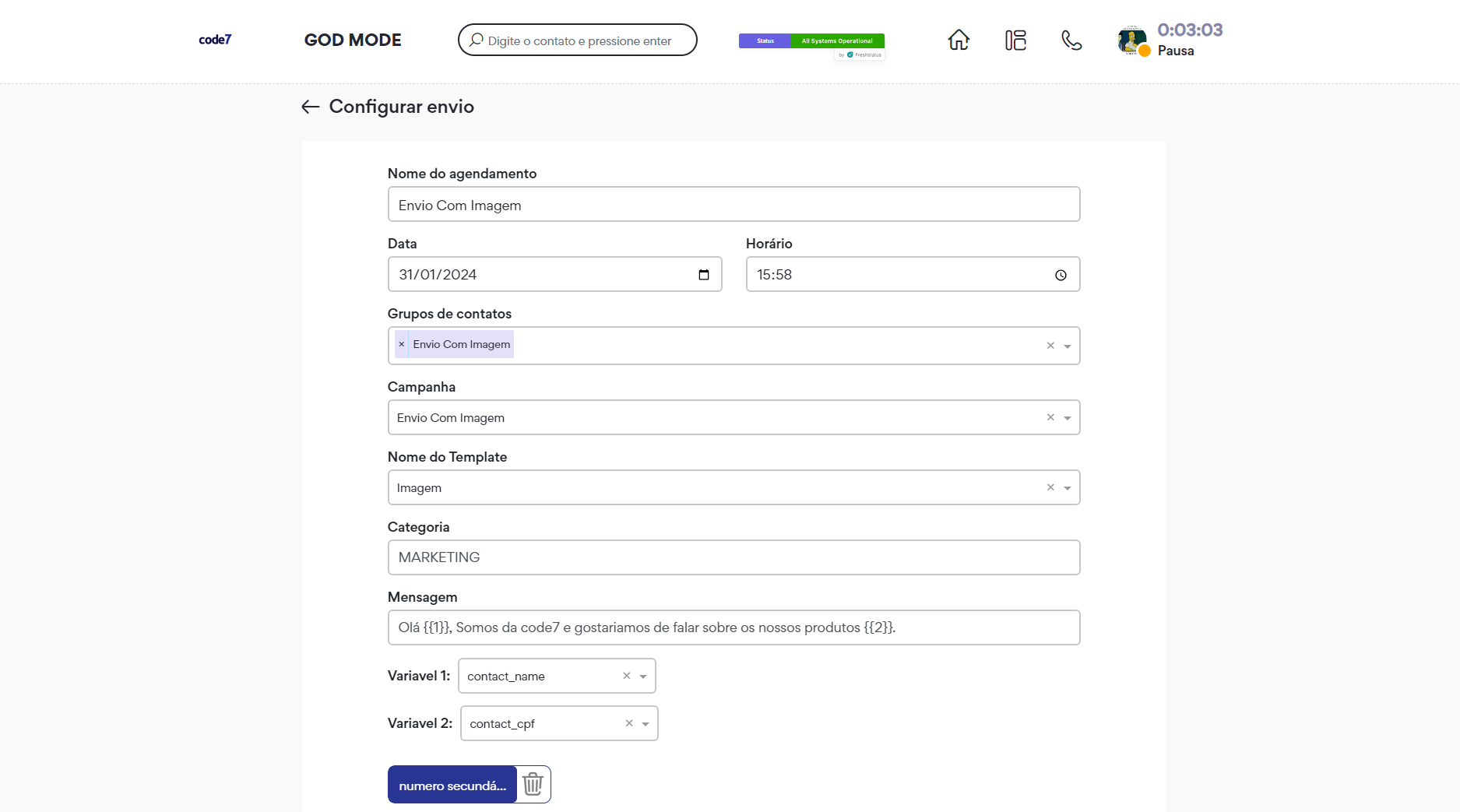1460x812 pixels.
Task: Clear the Variavel 1 value
Action: (x=626, y=676)
